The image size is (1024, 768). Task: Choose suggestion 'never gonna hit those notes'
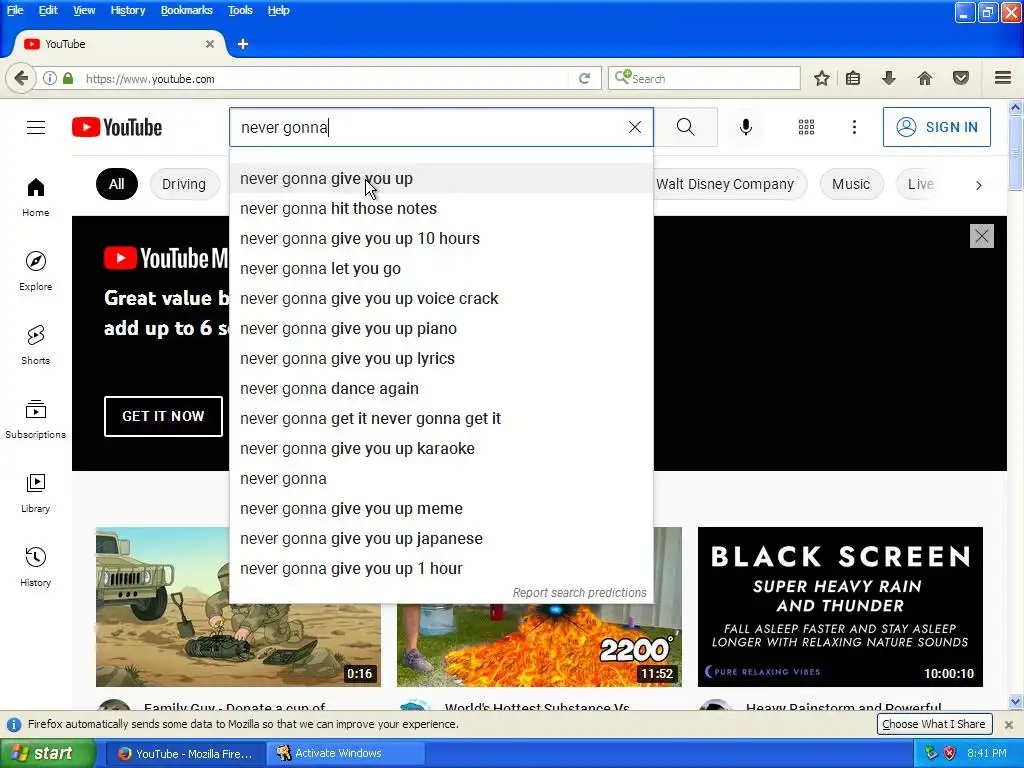441,208
